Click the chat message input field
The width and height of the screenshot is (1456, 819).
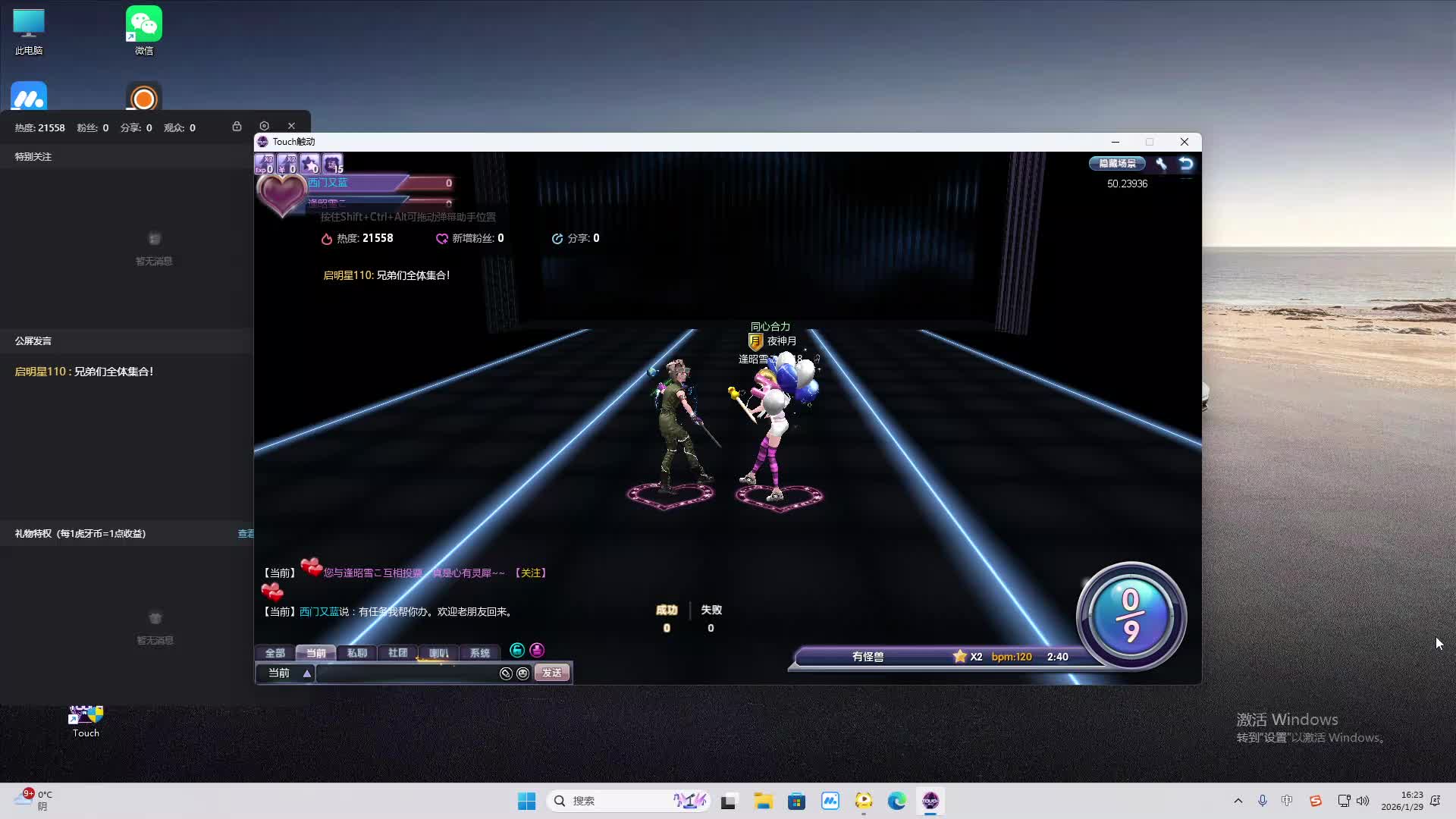click(406, 673)
